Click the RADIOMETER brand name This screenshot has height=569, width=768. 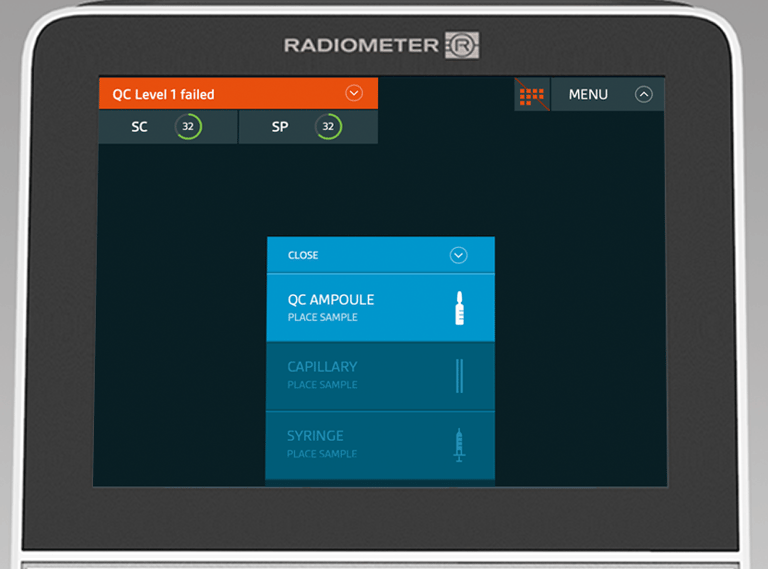point(361,46)
